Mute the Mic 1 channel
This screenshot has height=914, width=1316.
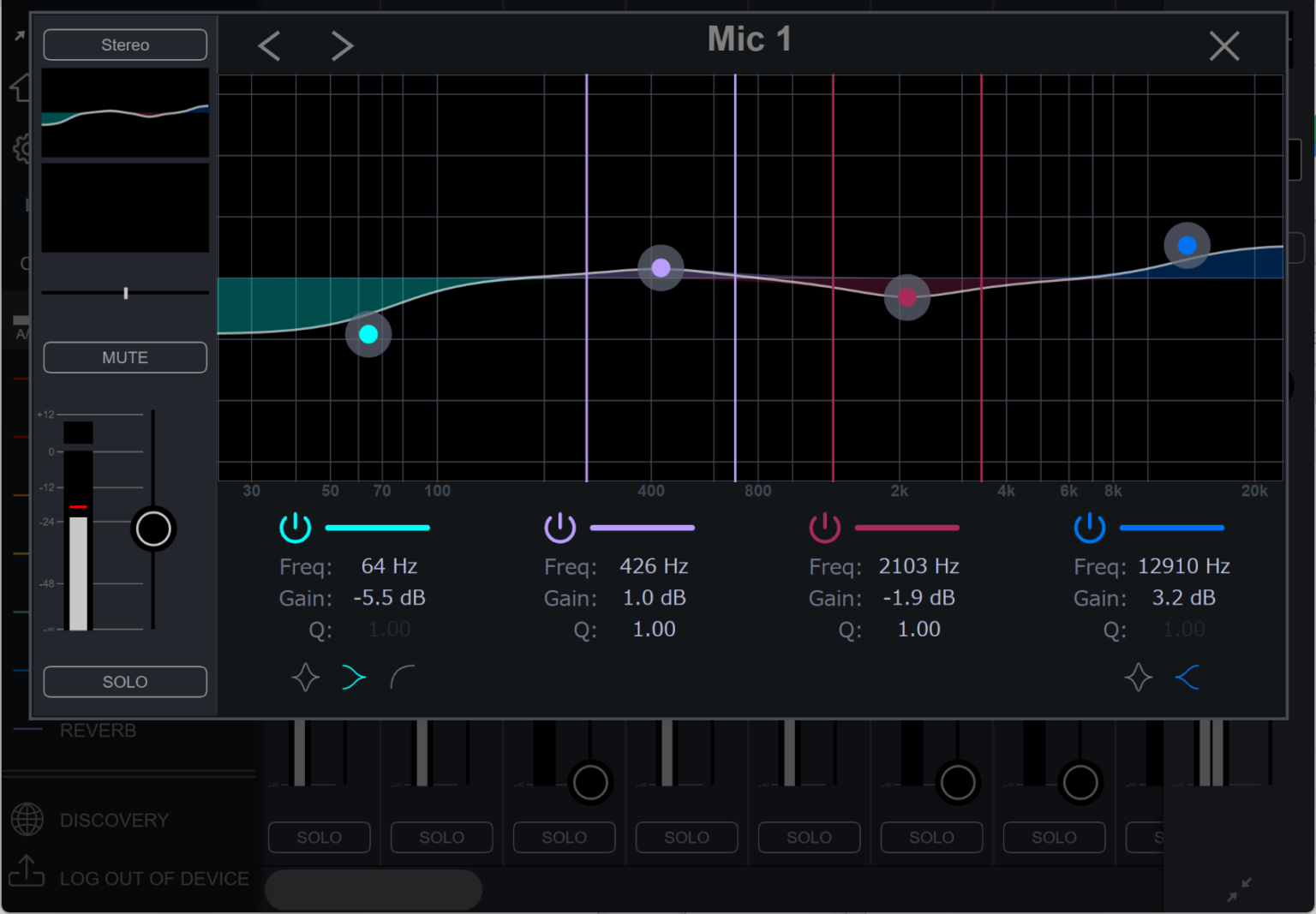coord(125,357)
